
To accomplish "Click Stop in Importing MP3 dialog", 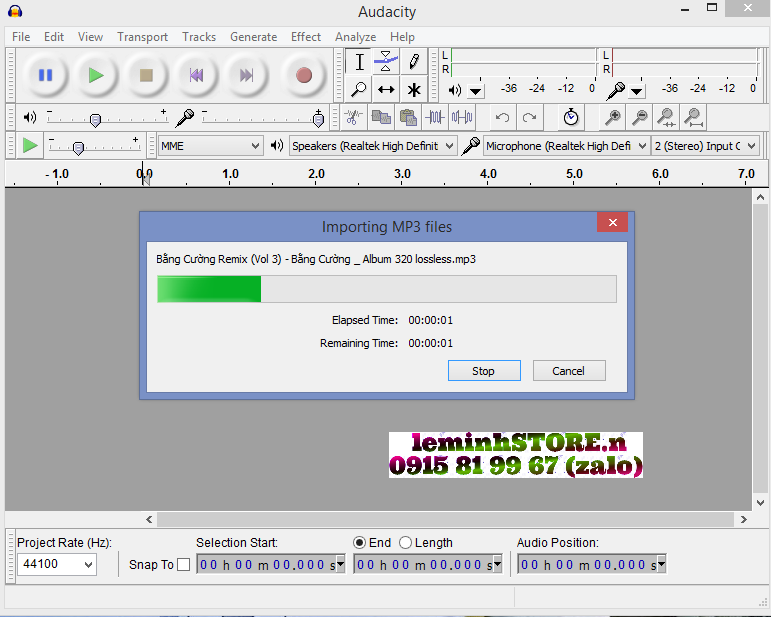I will [484, 371].
